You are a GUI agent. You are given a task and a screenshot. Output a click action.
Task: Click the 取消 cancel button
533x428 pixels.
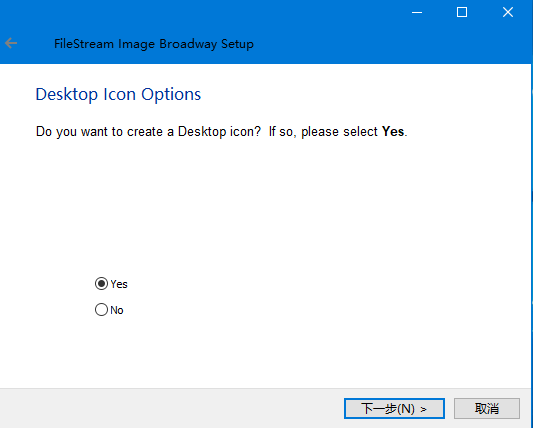486,408
